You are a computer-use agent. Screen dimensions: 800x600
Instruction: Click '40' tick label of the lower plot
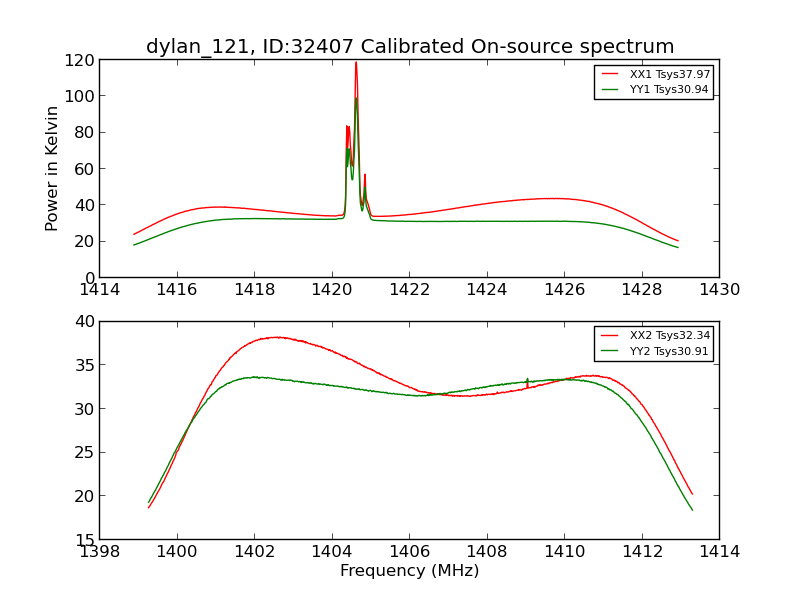[x=85, y=322]
